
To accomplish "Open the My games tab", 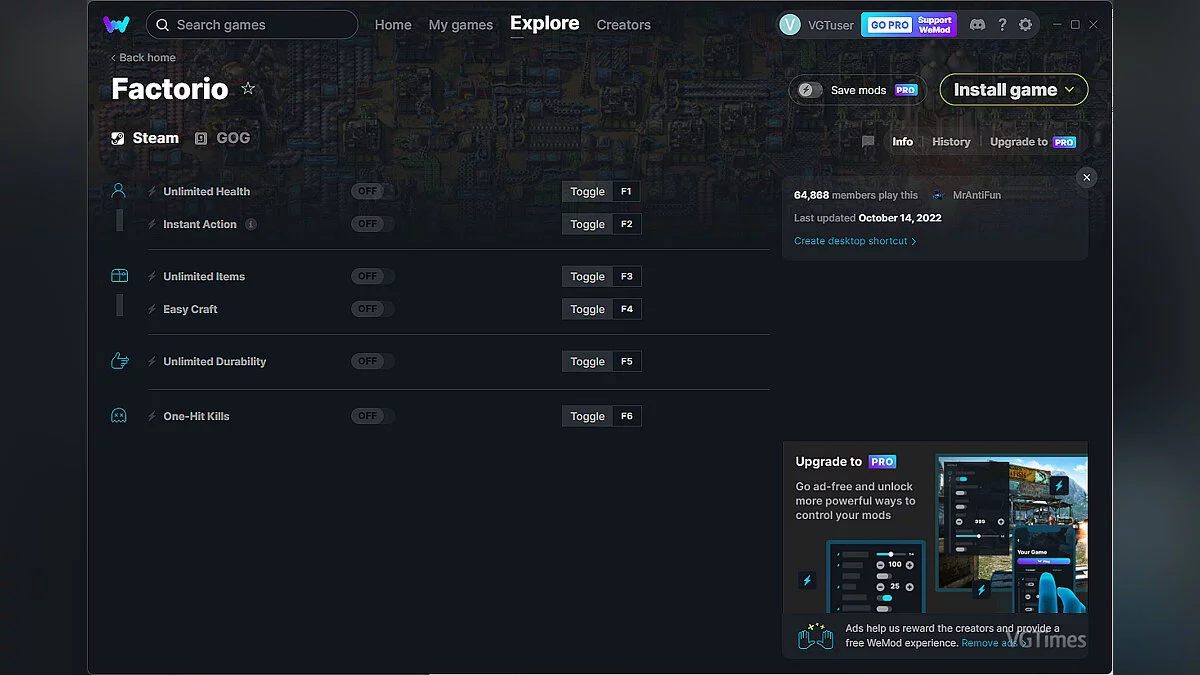I will pos(460,25).
